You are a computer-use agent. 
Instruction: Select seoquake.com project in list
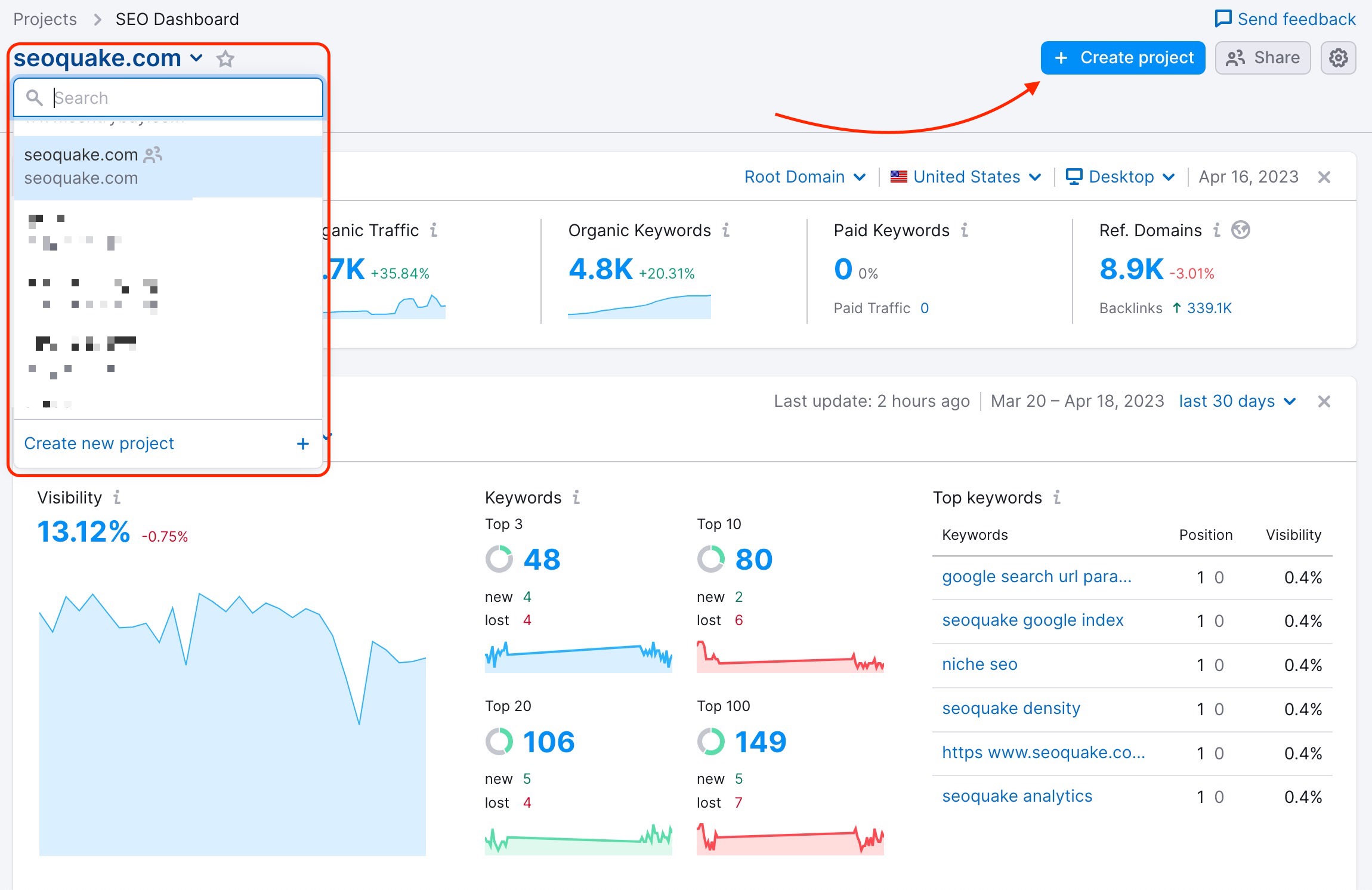tap(168, 166)
